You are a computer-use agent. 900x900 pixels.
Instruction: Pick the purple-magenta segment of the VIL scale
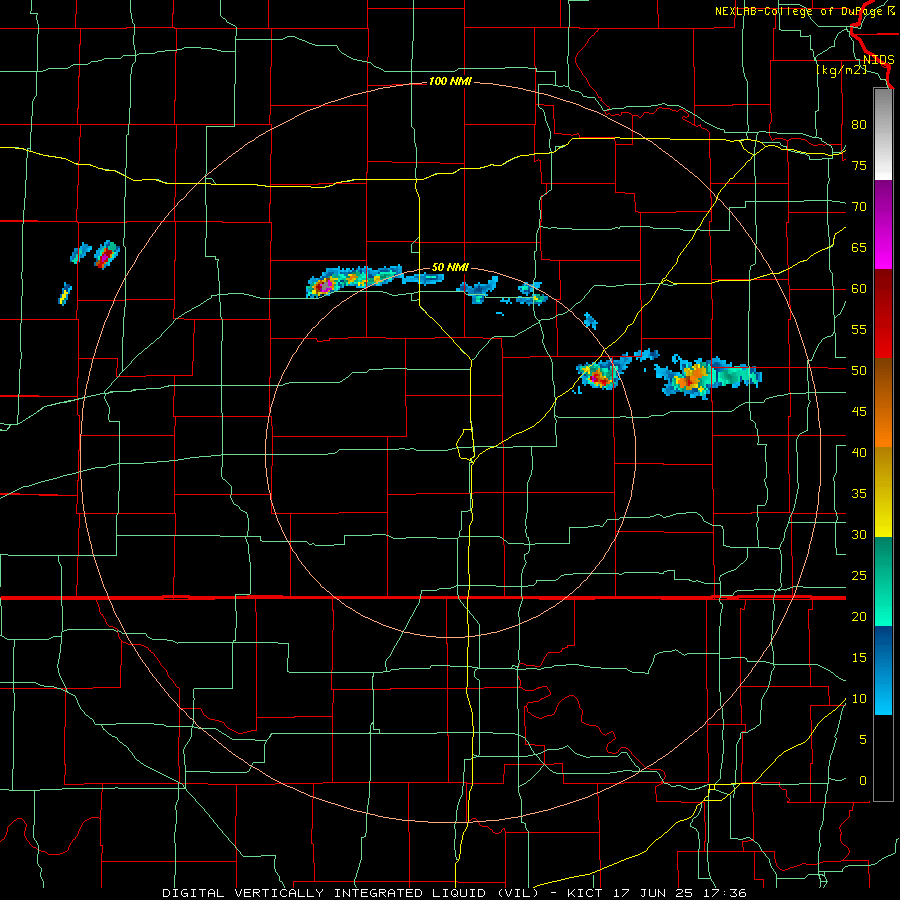[x=883, y=225]
